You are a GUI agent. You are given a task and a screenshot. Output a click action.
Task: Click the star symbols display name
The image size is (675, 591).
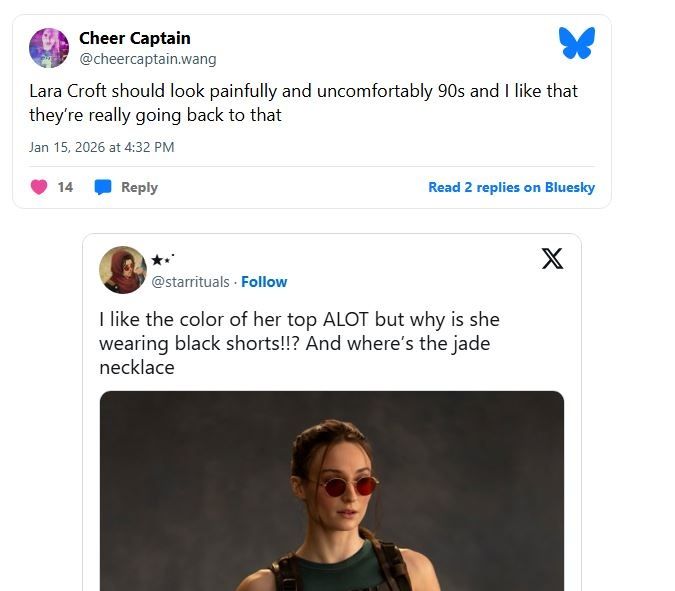click(x=164, y=261)
